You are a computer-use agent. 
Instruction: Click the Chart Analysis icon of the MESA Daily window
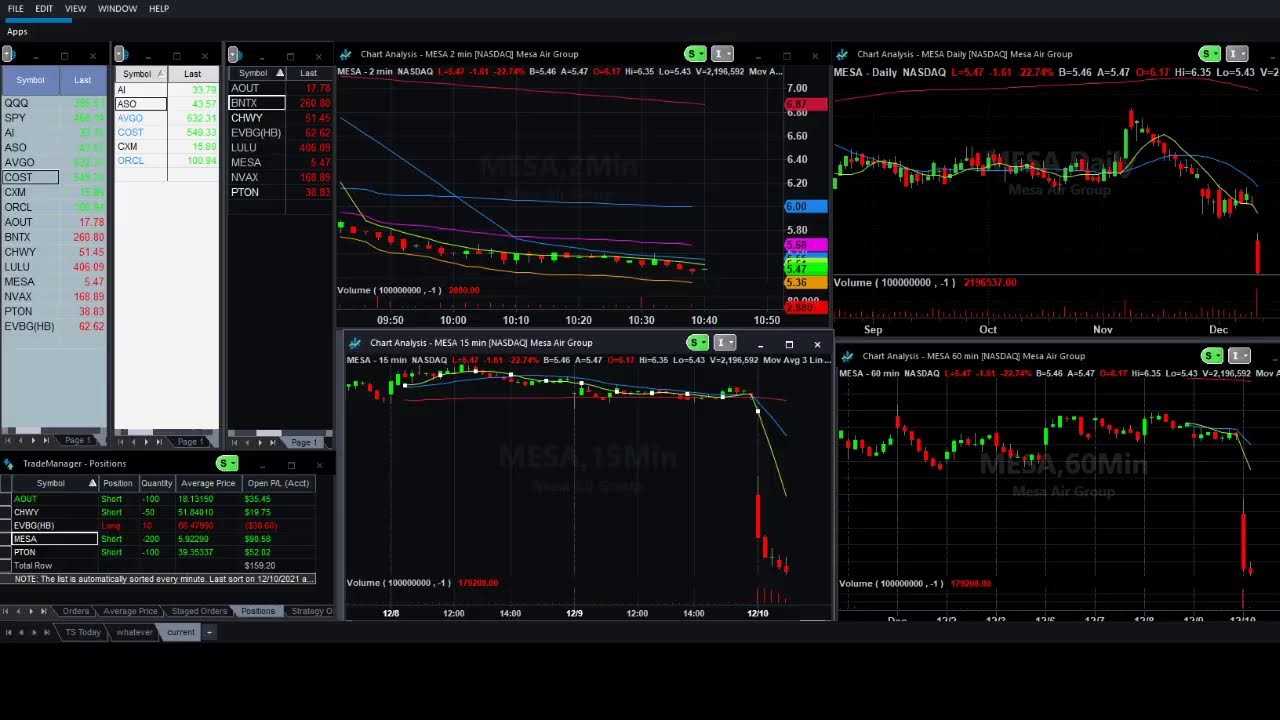click(842, 54)
